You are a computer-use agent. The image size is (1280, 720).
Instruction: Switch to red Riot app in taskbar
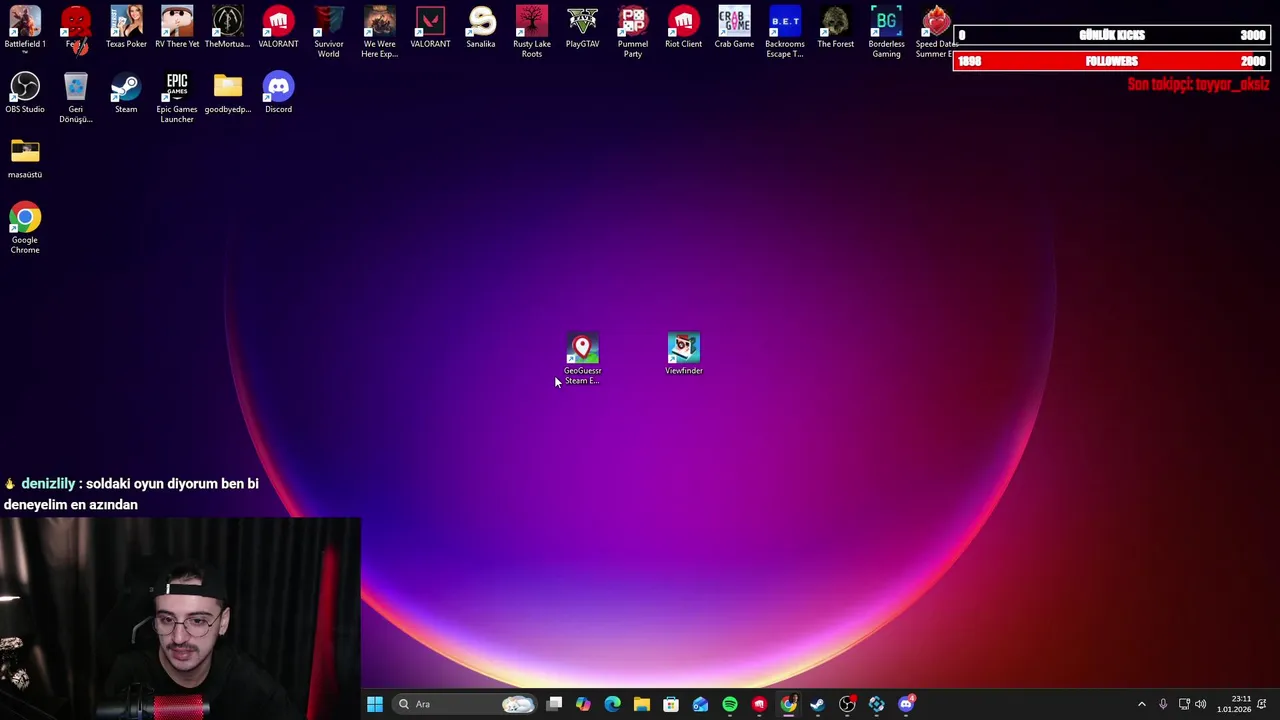click(759, 704)
